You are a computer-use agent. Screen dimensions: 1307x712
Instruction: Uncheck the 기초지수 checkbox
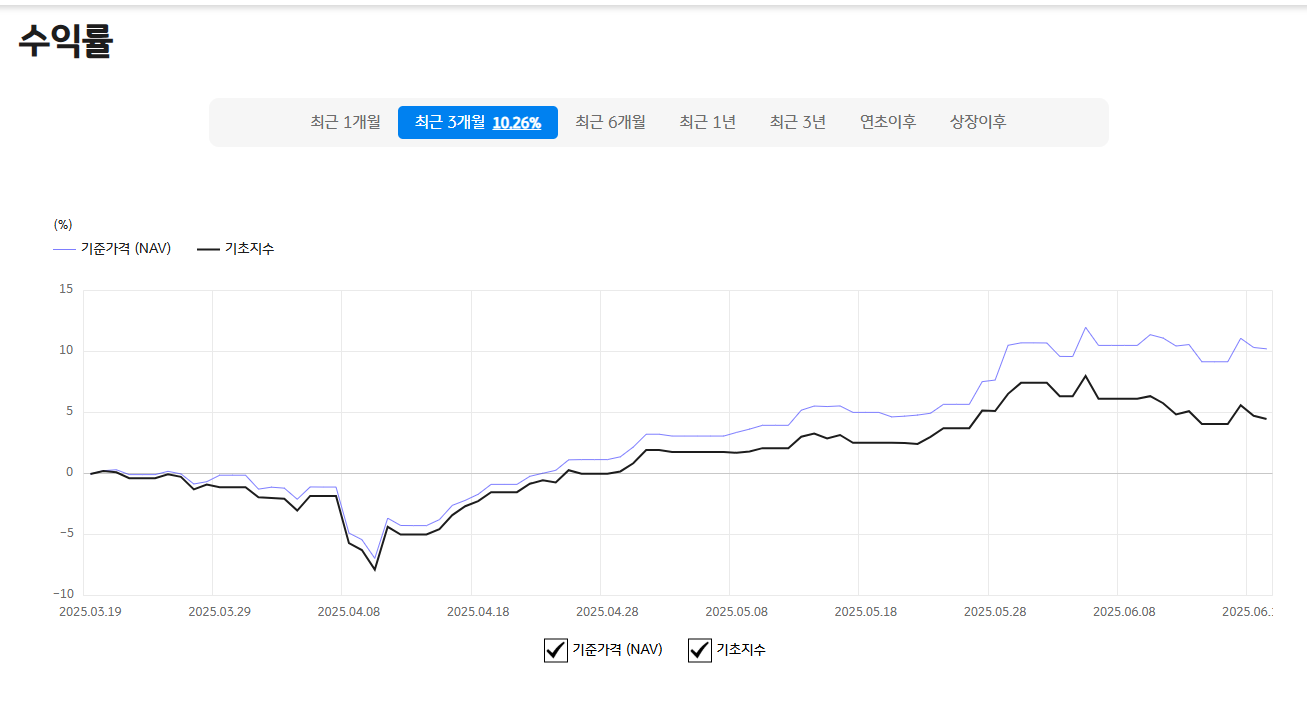pyautogui.click(x=700, y=650)
